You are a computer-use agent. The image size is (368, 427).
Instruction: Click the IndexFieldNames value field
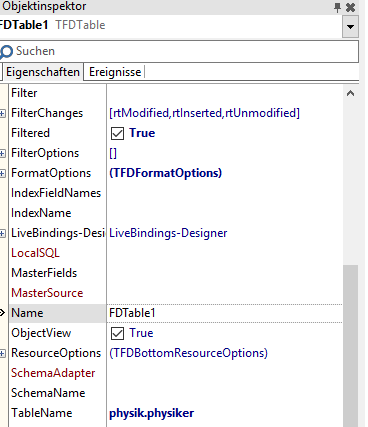tap(225, 193)
